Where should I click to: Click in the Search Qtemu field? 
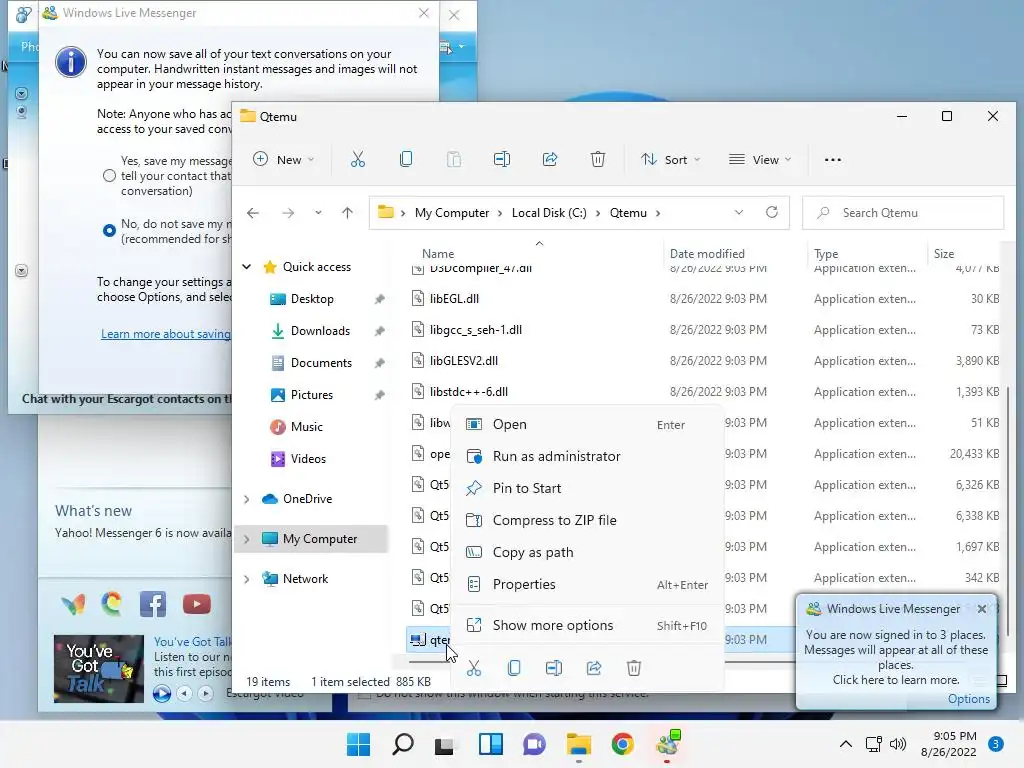(903, 213)
